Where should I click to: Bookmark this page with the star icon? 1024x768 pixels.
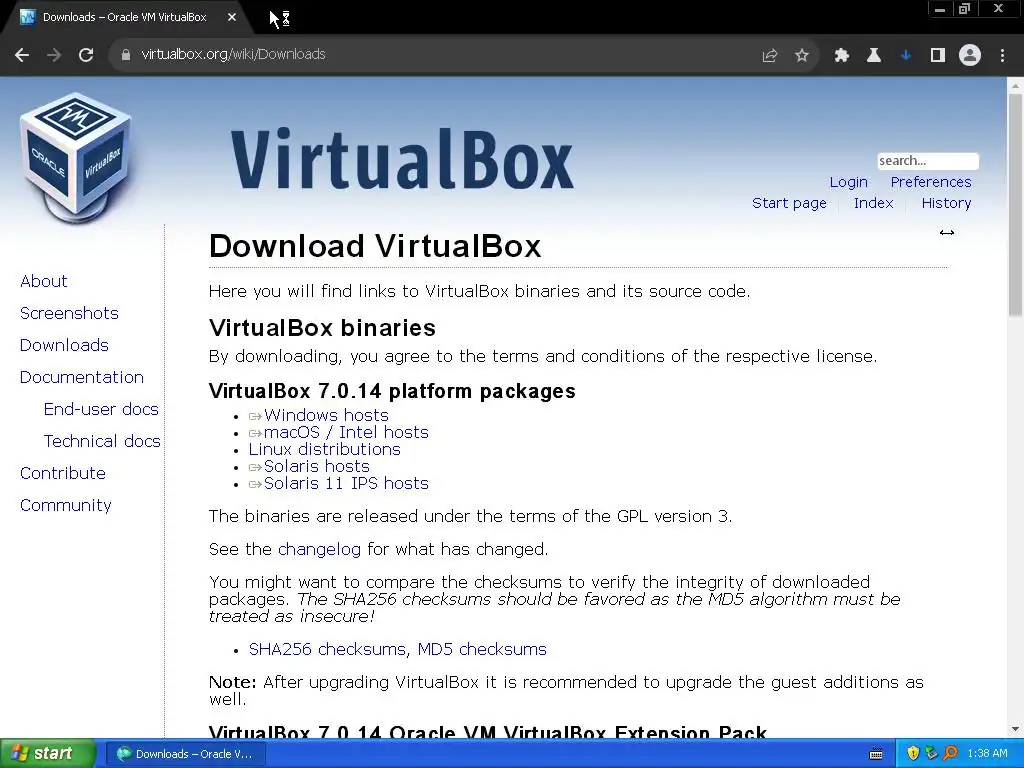pyautogui.click(x=802, y=56)
